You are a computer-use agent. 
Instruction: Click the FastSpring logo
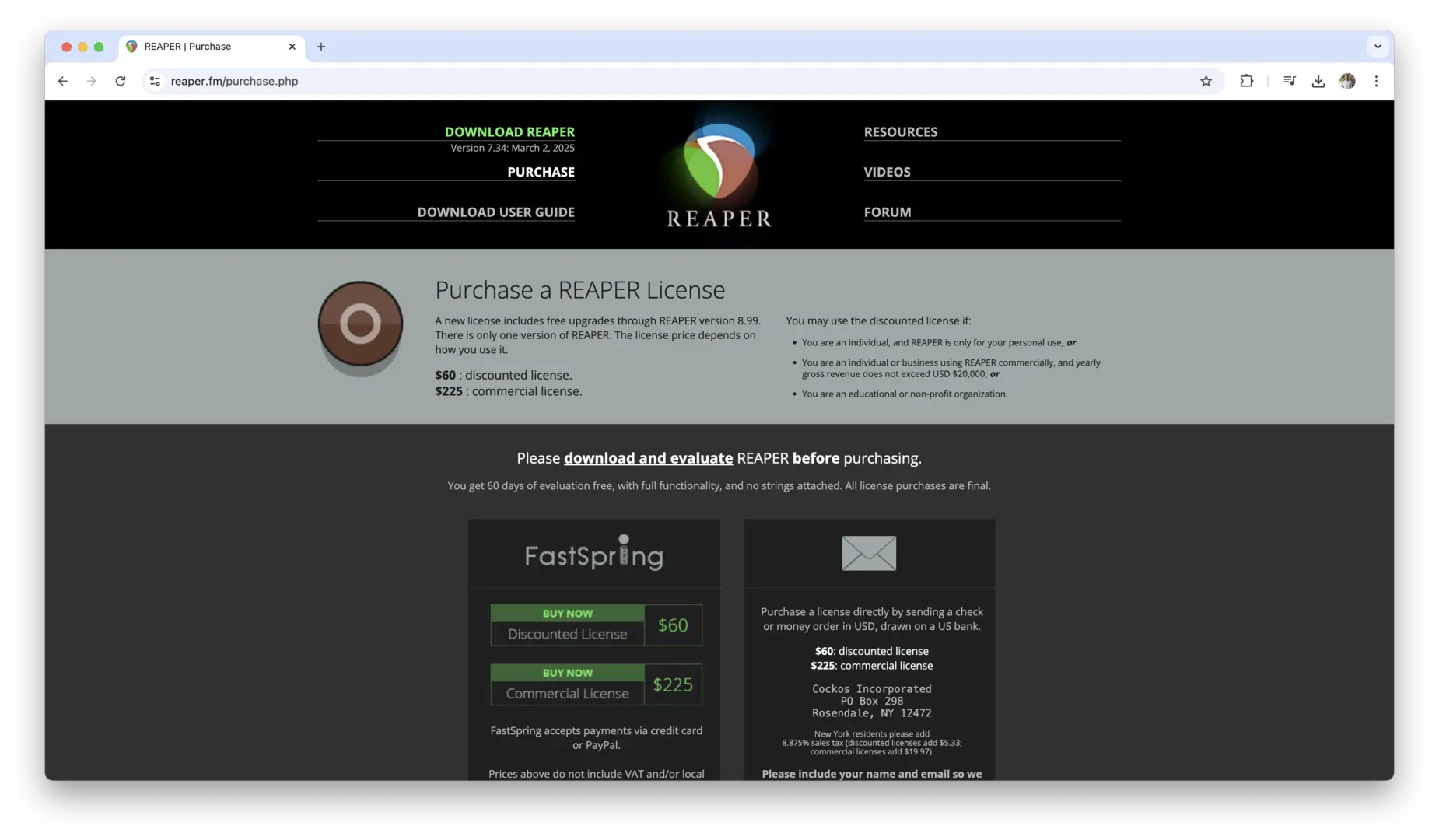[x=593, y=553]
